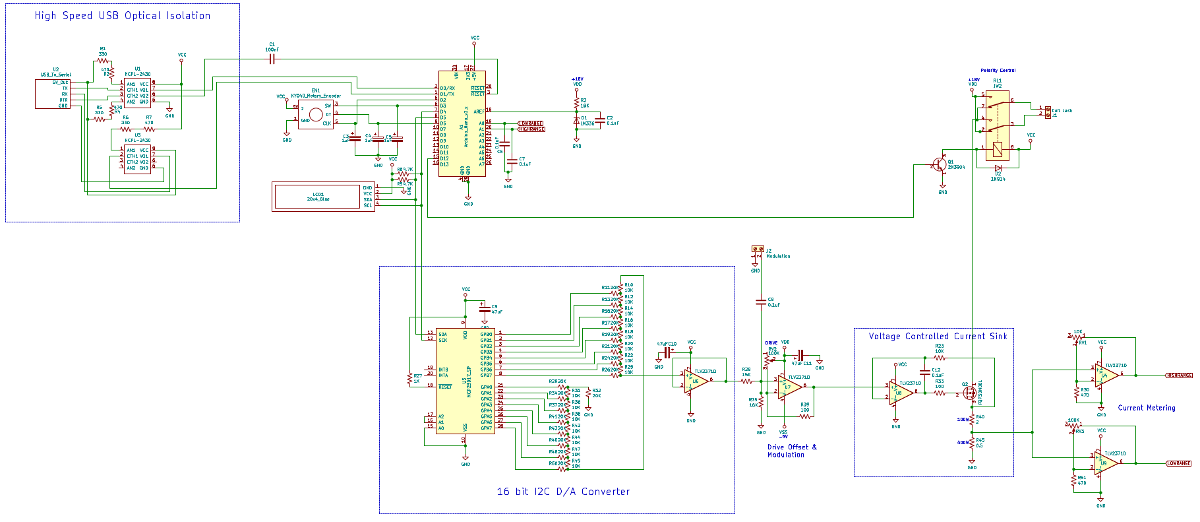Select the '16 bit I2C D/A Converter' label
The image size is (1200, 522).
[563, 491]
